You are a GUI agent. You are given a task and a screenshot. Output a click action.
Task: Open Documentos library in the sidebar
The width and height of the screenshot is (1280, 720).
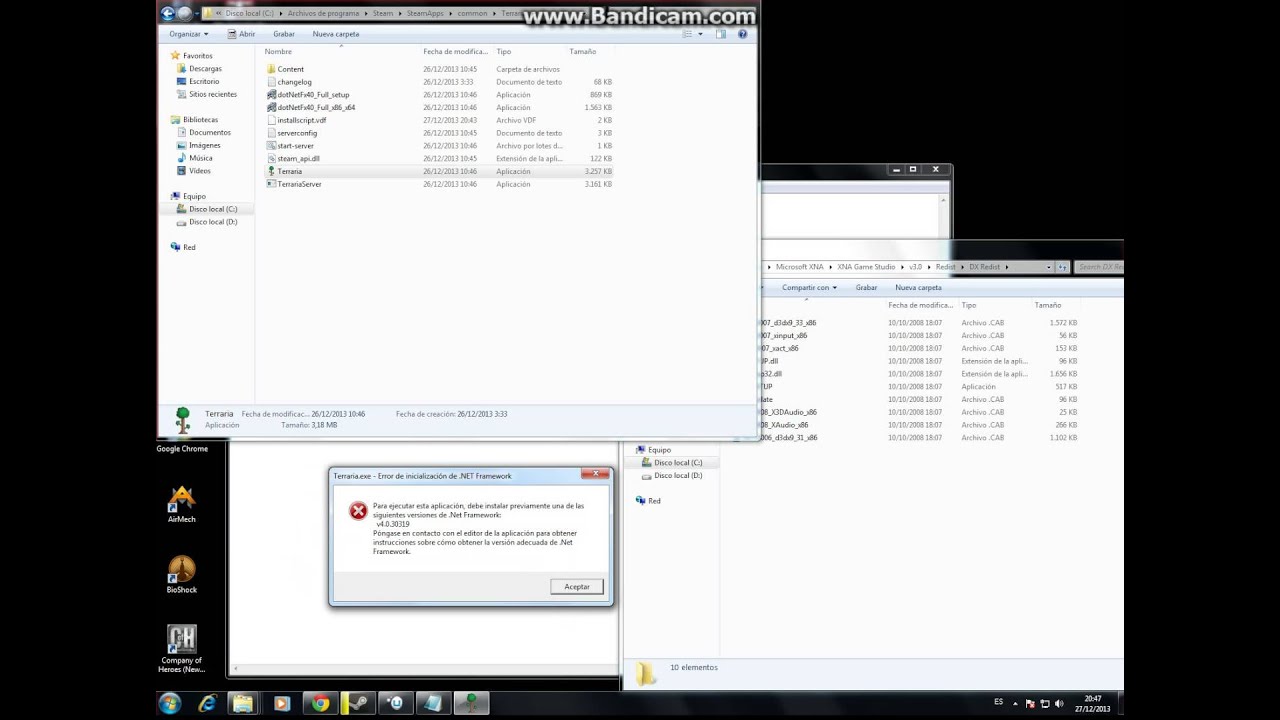[x=209, y=132]
